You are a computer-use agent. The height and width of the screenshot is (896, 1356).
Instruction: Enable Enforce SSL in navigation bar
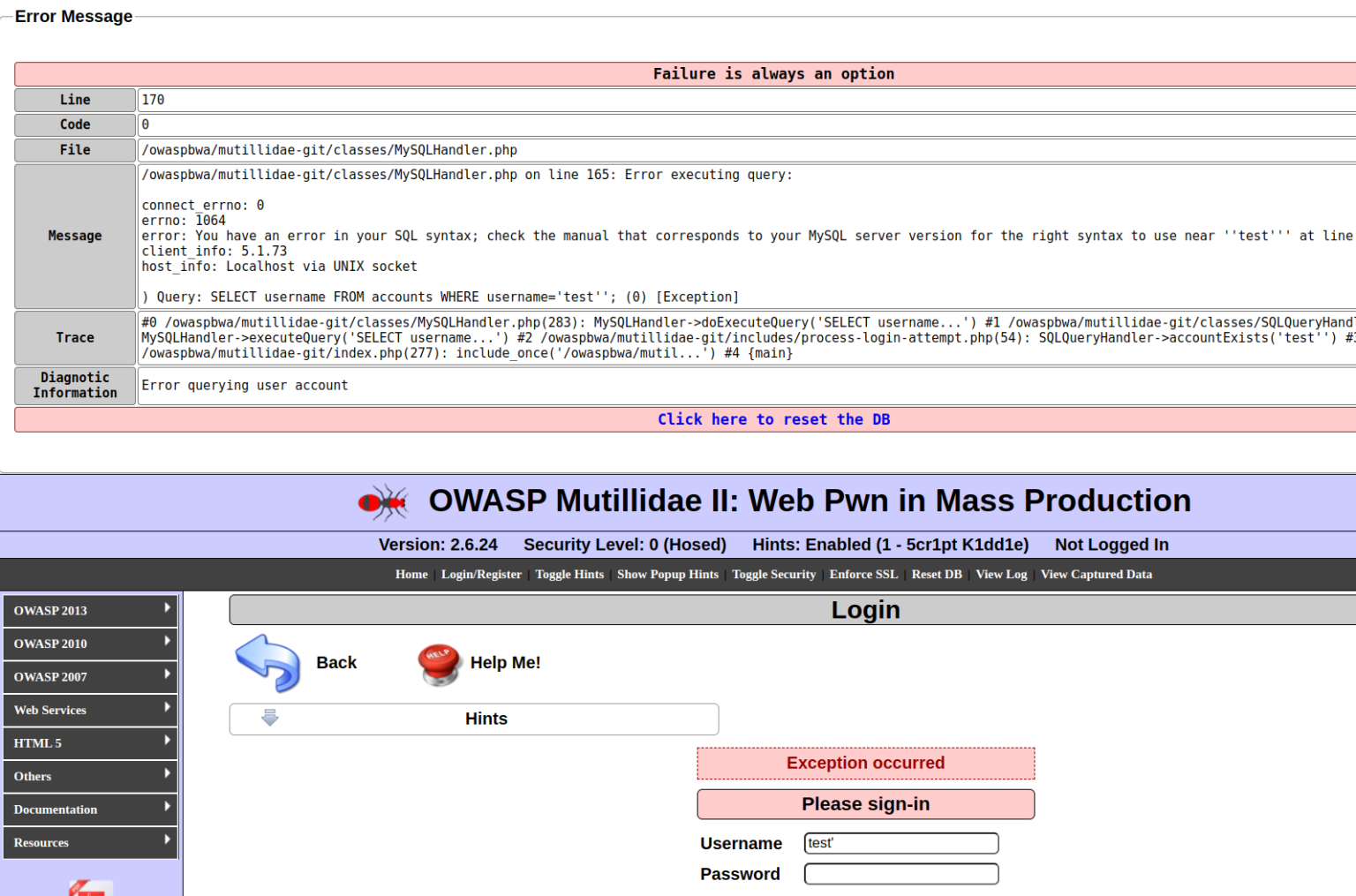pos(863,574)
